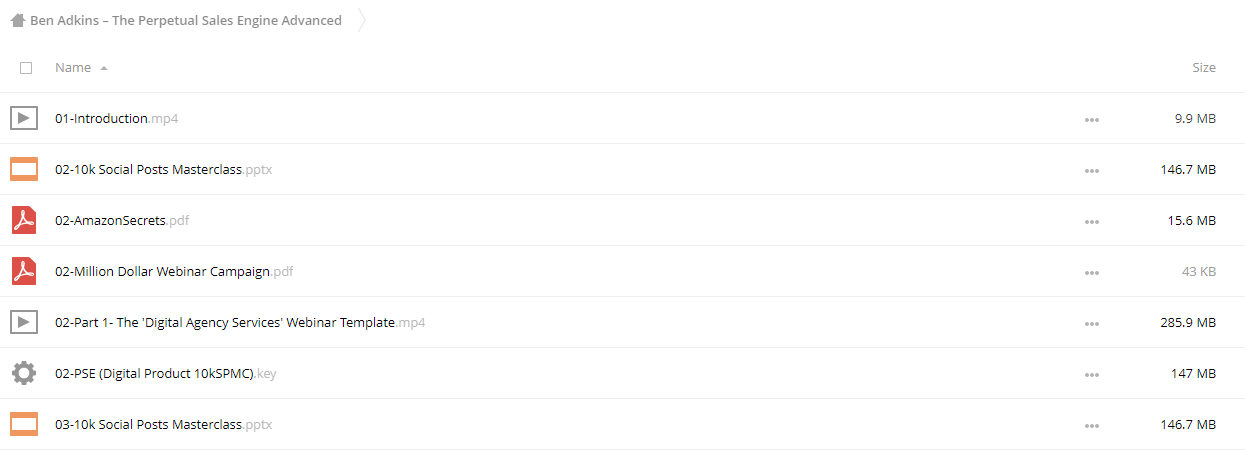The width and height of the screenshot is (1245, 450).
Task: Open more options for 03-10k Social Posts Masterclass
Action: pos(1091,425)
